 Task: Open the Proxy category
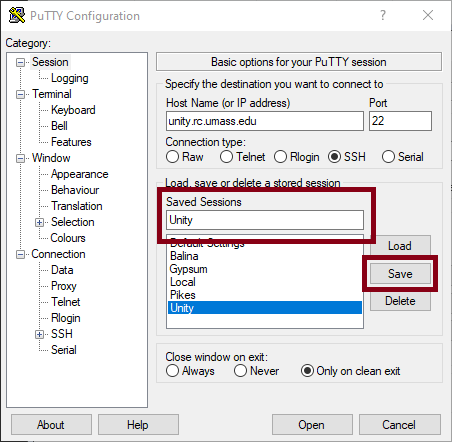click(64, 286)
